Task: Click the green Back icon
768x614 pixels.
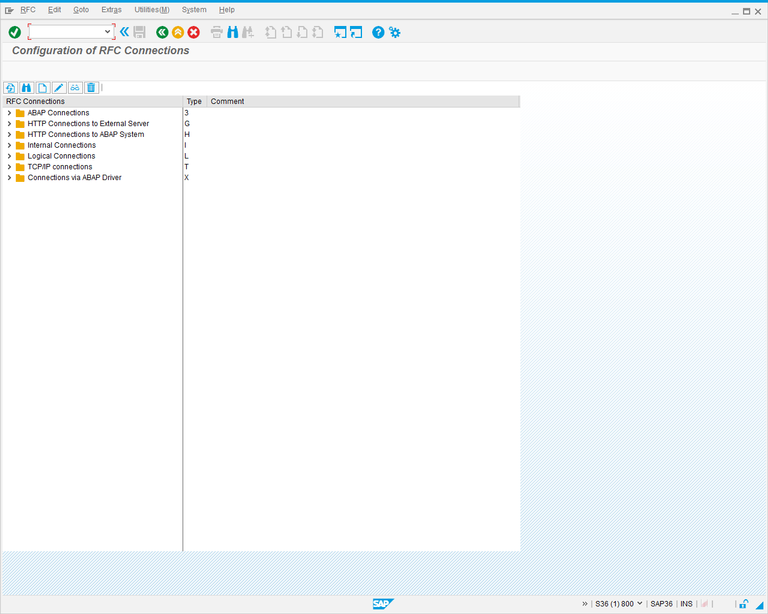Action: [162, 32]
